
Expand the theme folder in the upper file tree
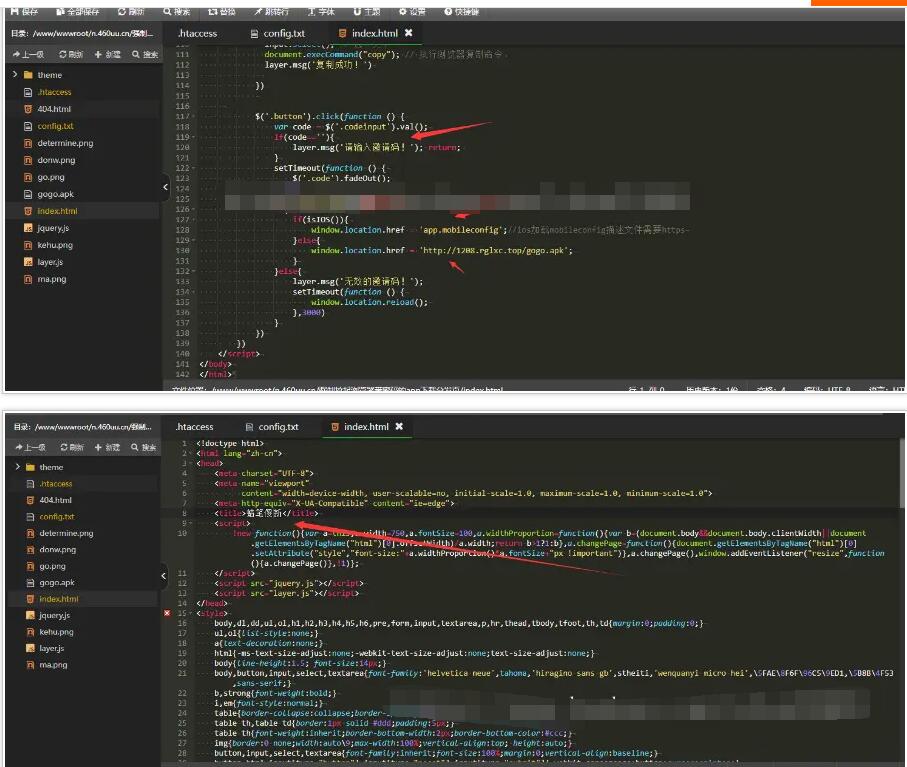pyautogui.click(x=15, y=75)
